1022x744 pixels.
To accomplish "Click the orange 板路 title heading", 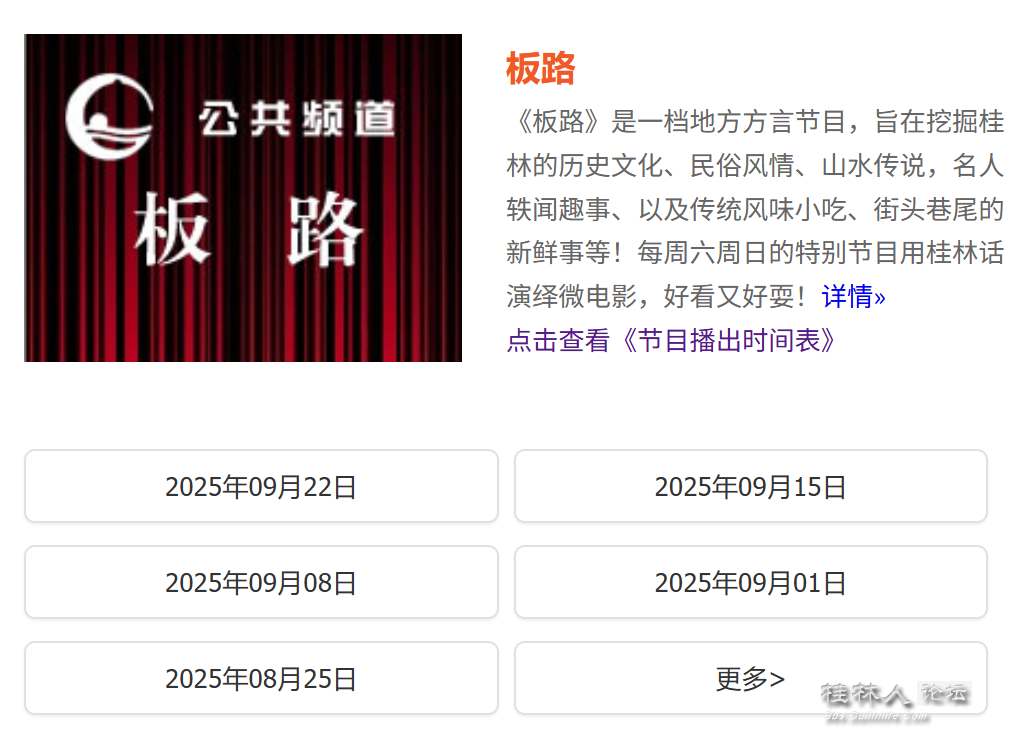I will 540,68.
